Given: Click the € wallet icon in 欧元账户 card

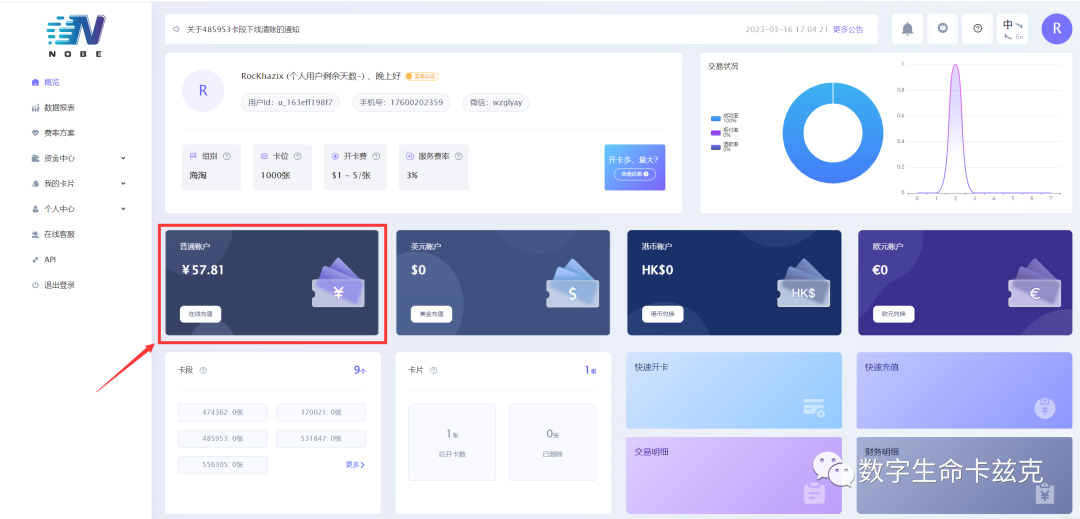Looking at the screenshot, I should click(1034, 283).
